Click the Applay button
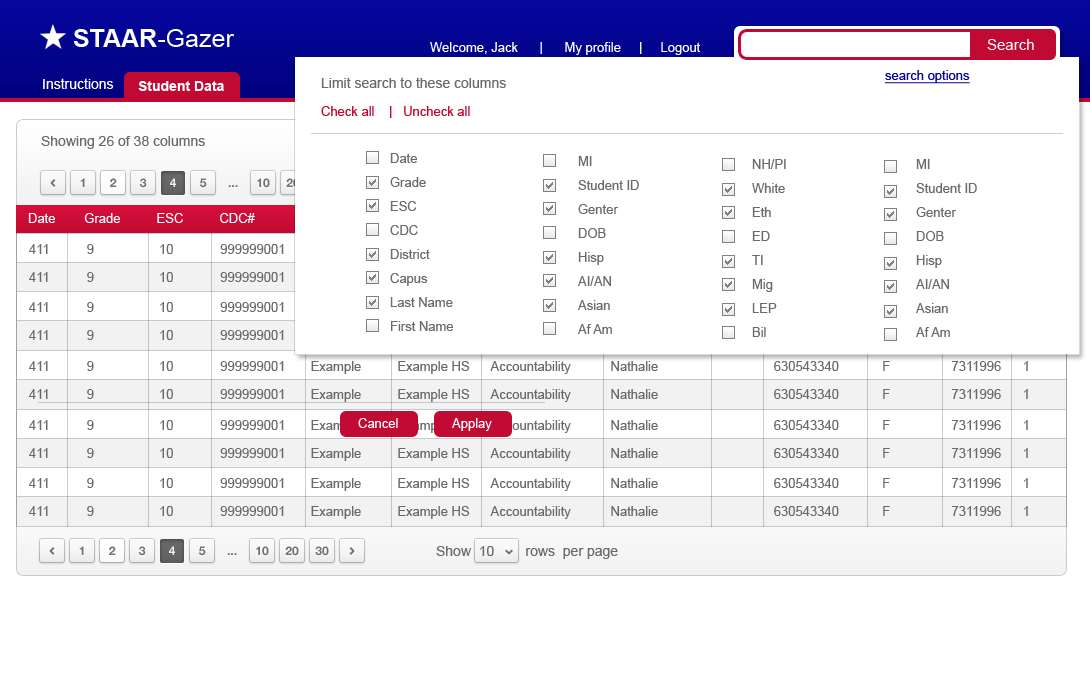 point(472,424)
